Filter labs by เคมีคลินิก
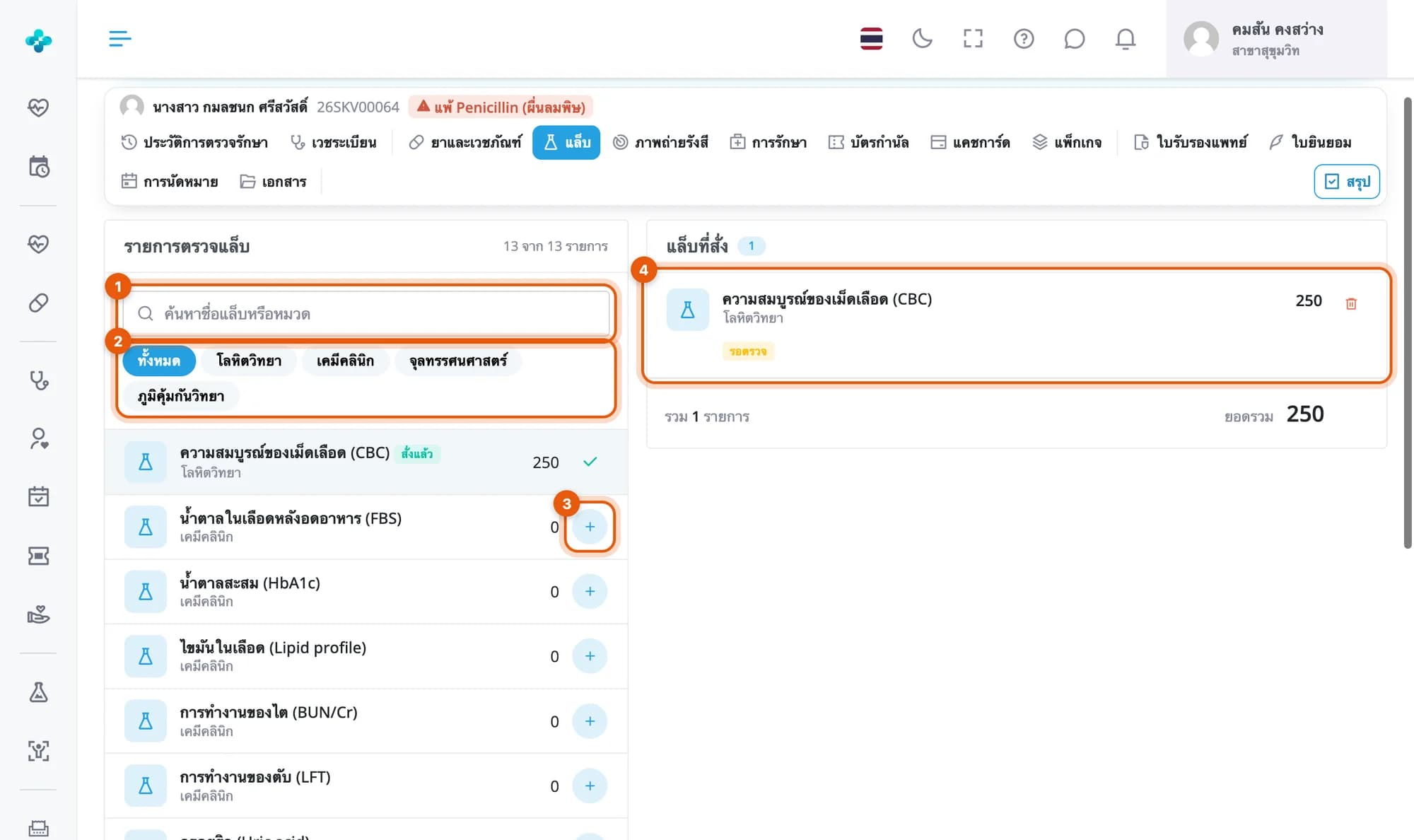 coord(345,361)
